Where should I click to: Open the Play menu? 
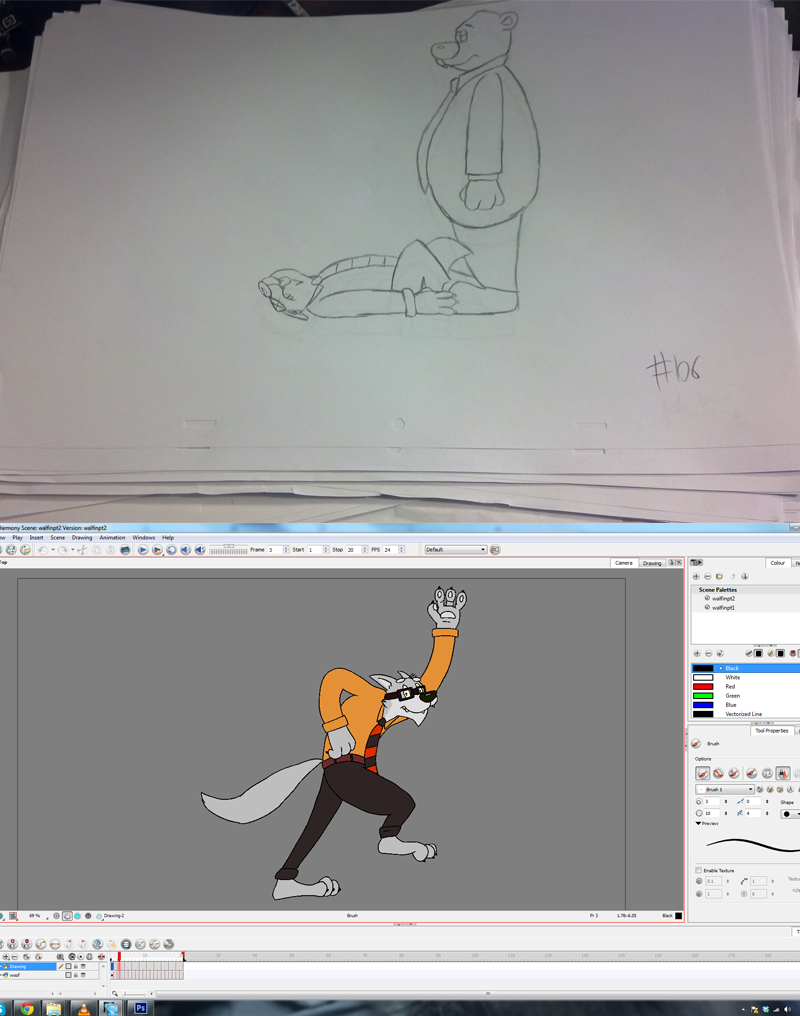point(17,538)
